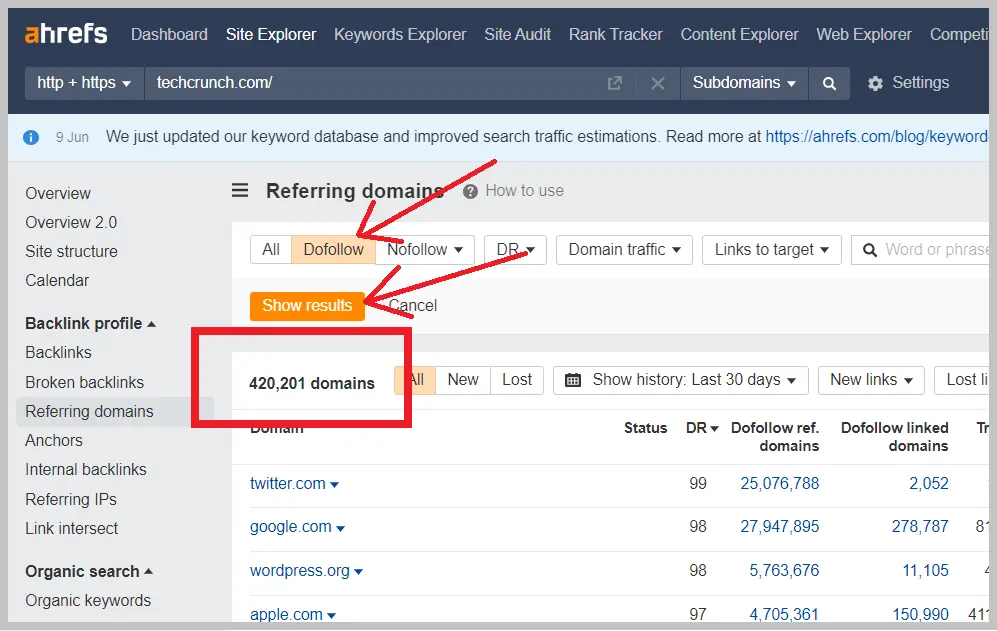Open Referring IPs in sidebar
Image resolution: width=997 pixels, height=631 pixels.
(x=71, y=499)
